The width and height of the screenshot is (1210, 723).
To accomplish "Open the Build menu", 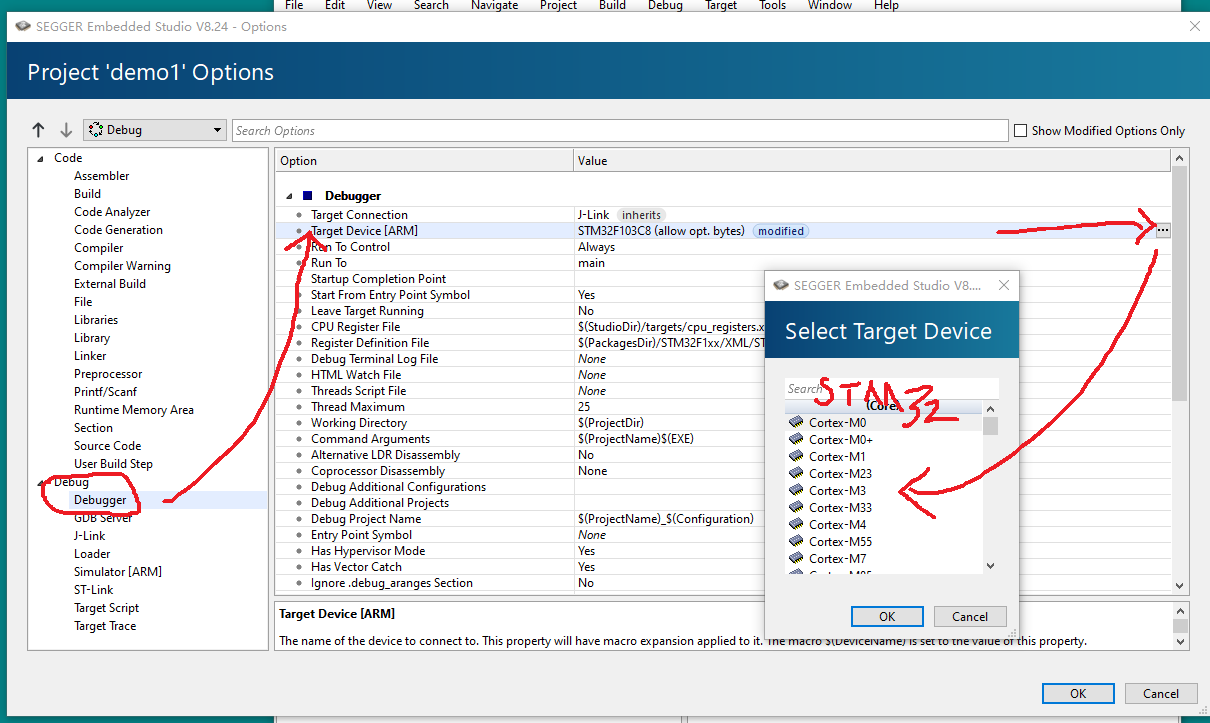I will (612, 6).
